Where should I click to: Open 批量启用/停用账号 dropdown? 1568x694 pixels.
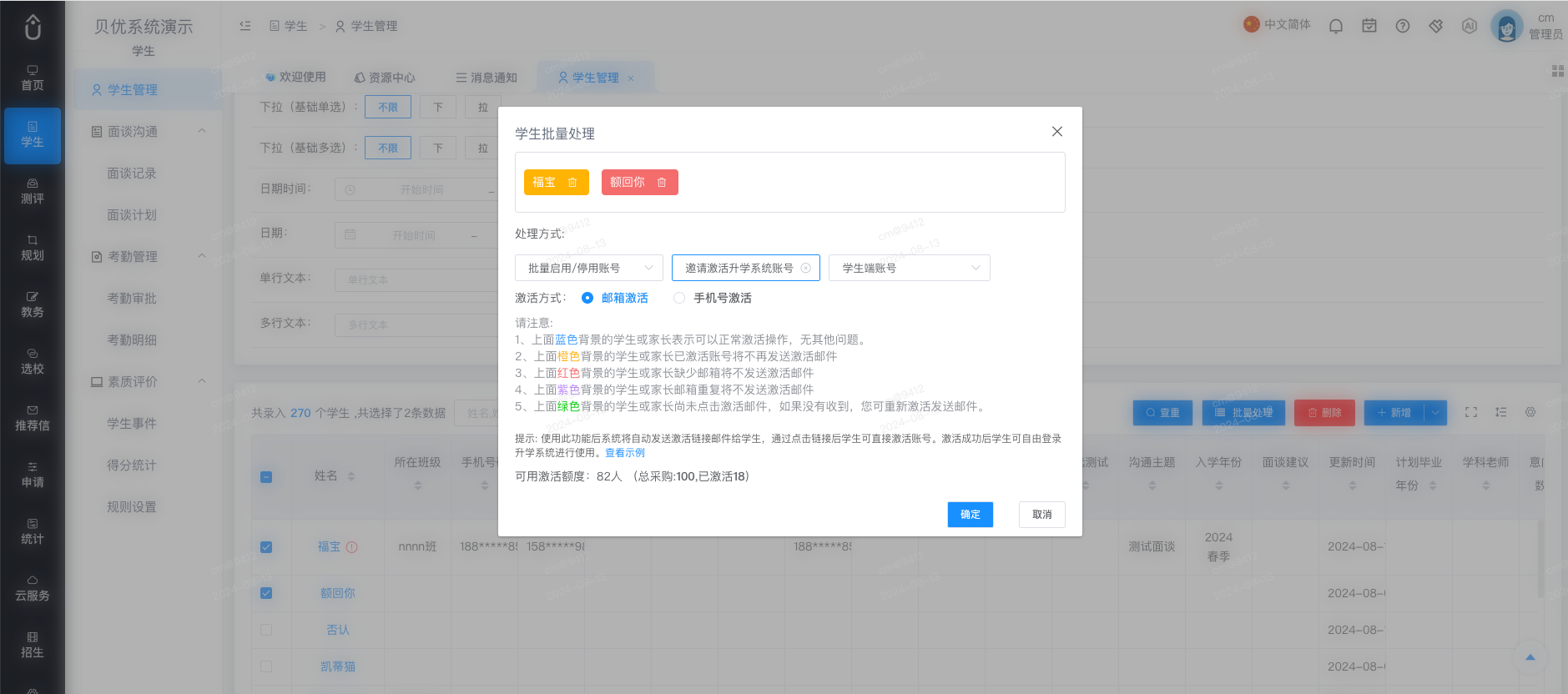pyautogui.click(x=589, y=268)
